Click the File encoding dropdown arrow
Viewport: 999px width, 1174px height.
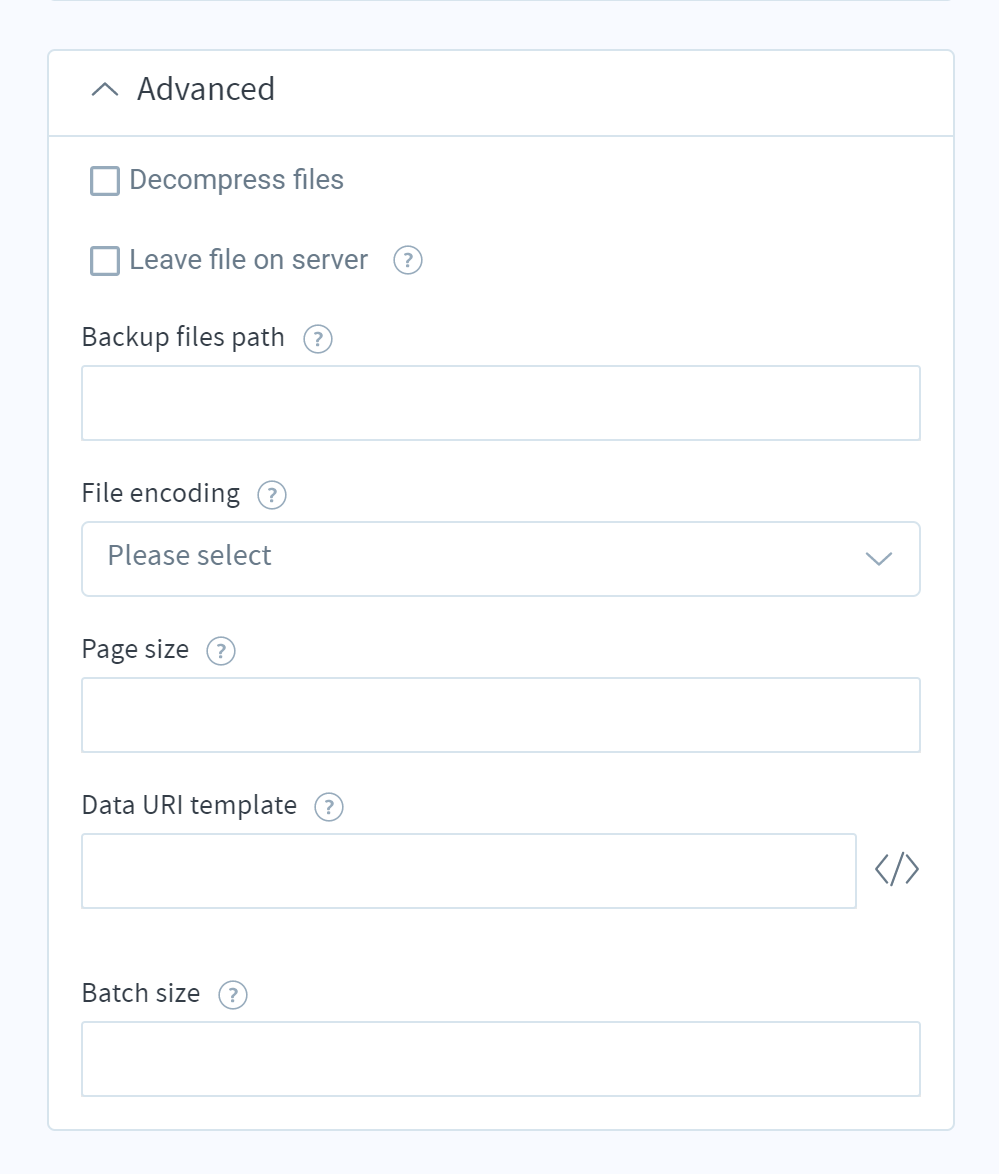[878, 559]
